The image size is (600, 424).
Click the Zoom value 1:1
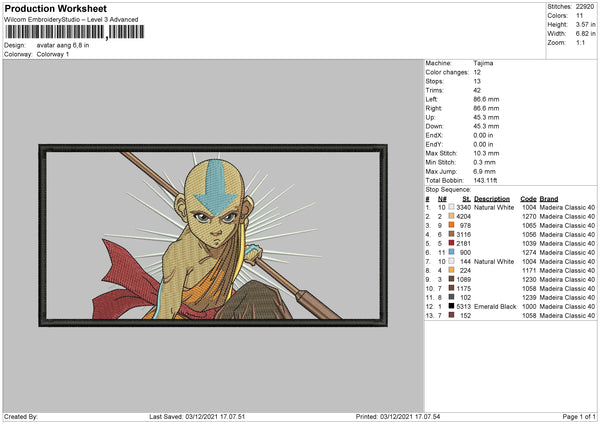[x=580, y=42]
